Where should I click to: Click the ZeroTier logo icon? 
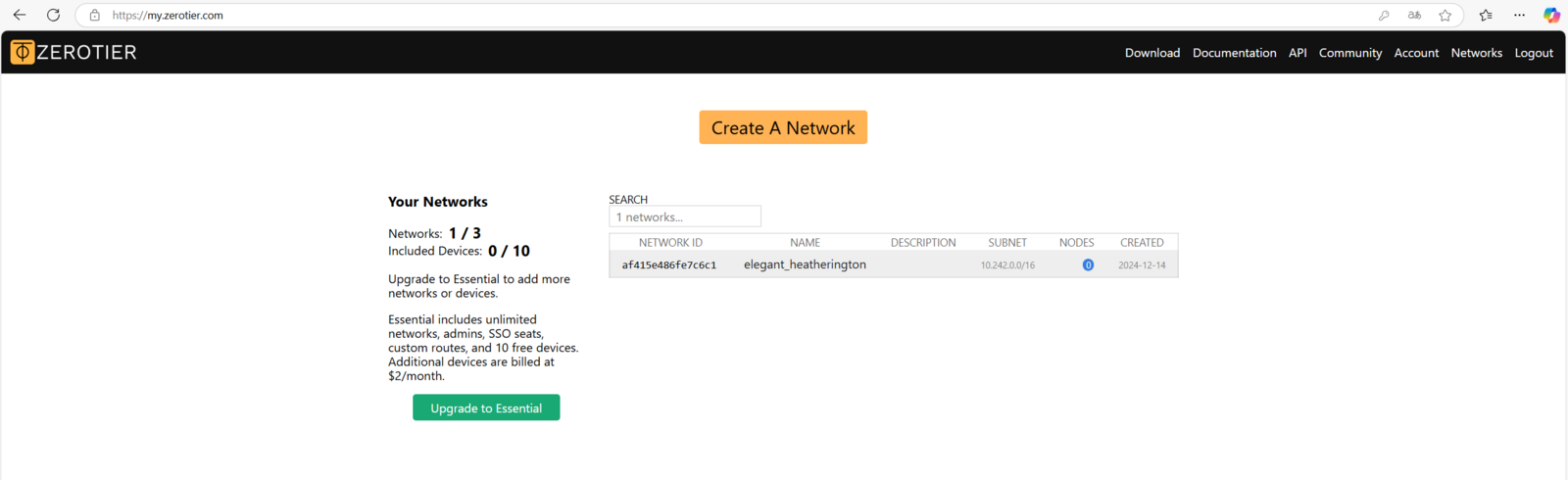pos(23,52)
